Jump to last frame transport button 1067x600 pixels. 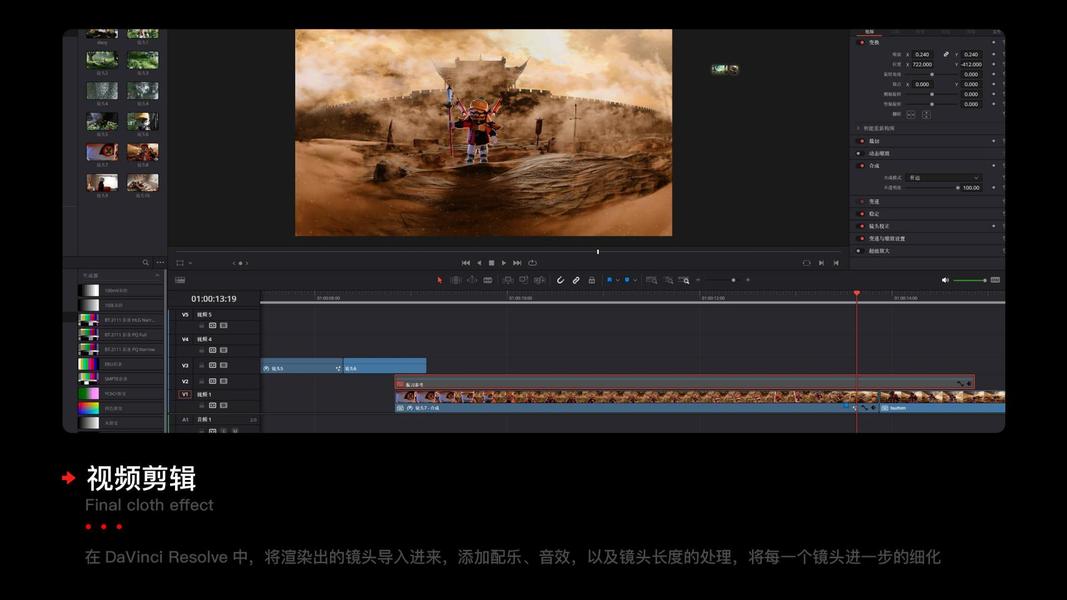pos(517,263)
